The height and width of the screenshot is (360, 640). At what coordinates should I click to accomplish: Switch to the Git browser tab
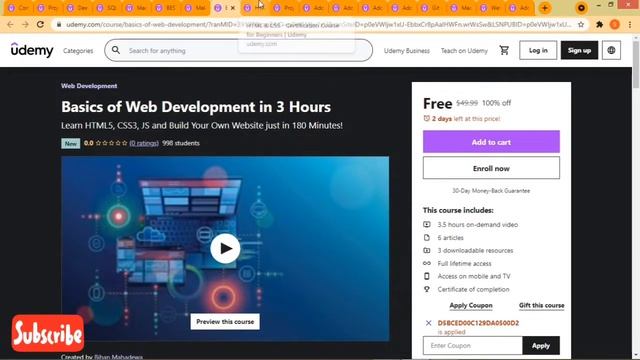[x=431, y=8]
